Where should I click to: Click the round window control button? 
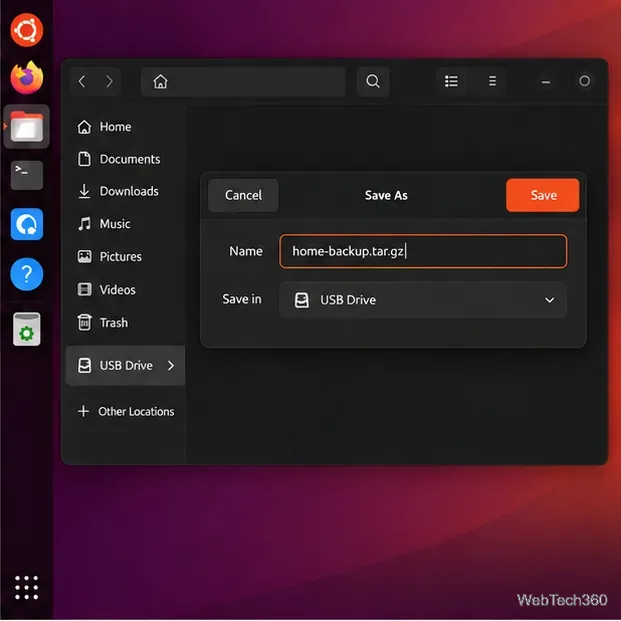click(585, 81)
